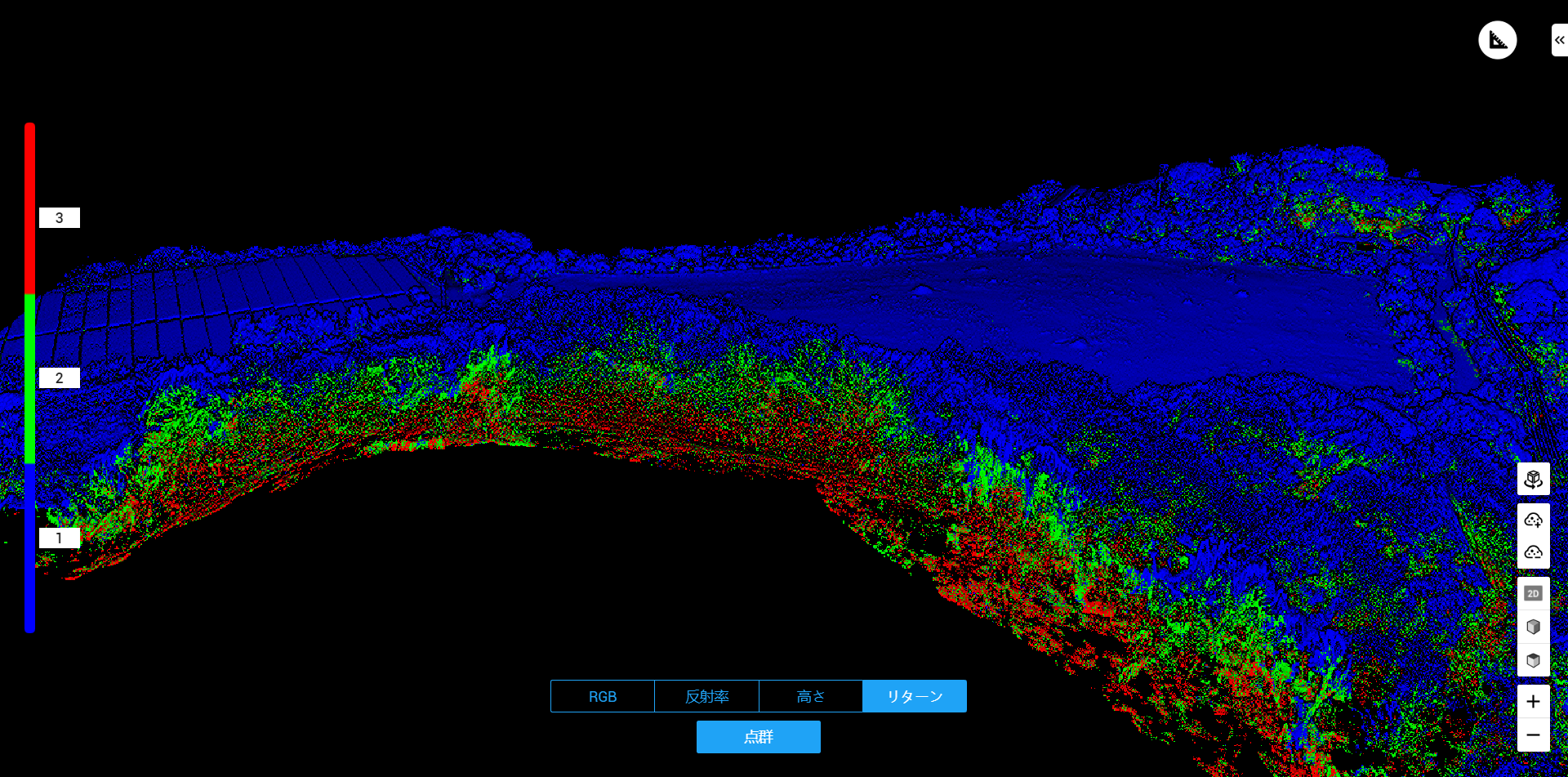
Task: Expand the collapsed side panel chevron
Action: click(x=1559, y=40)
